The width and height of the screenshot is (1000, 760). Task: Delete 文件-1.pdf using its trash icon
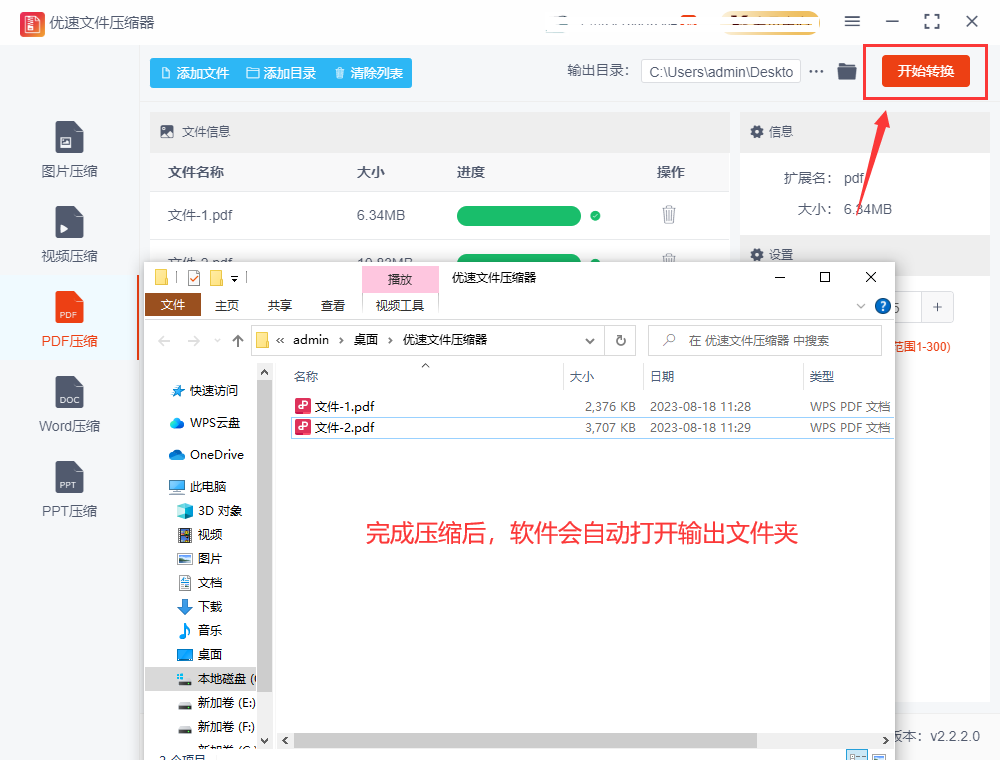pyautogui.click(x=668, y=215)
